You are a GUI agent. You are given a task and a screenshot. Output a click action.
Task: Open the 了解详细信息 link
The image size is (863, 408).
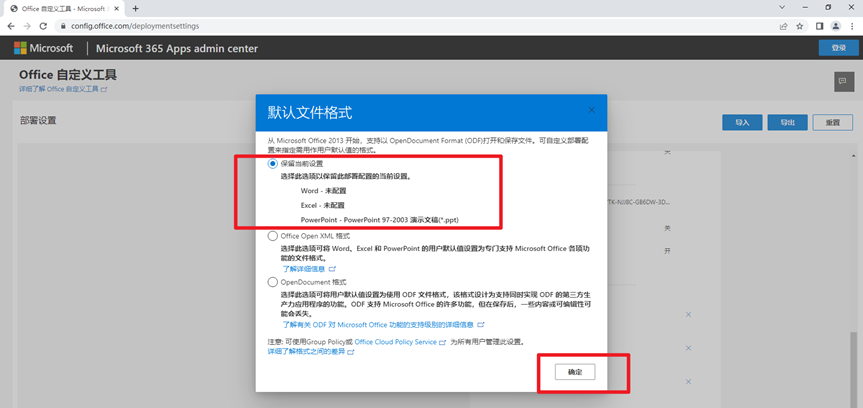click(304, 269)
